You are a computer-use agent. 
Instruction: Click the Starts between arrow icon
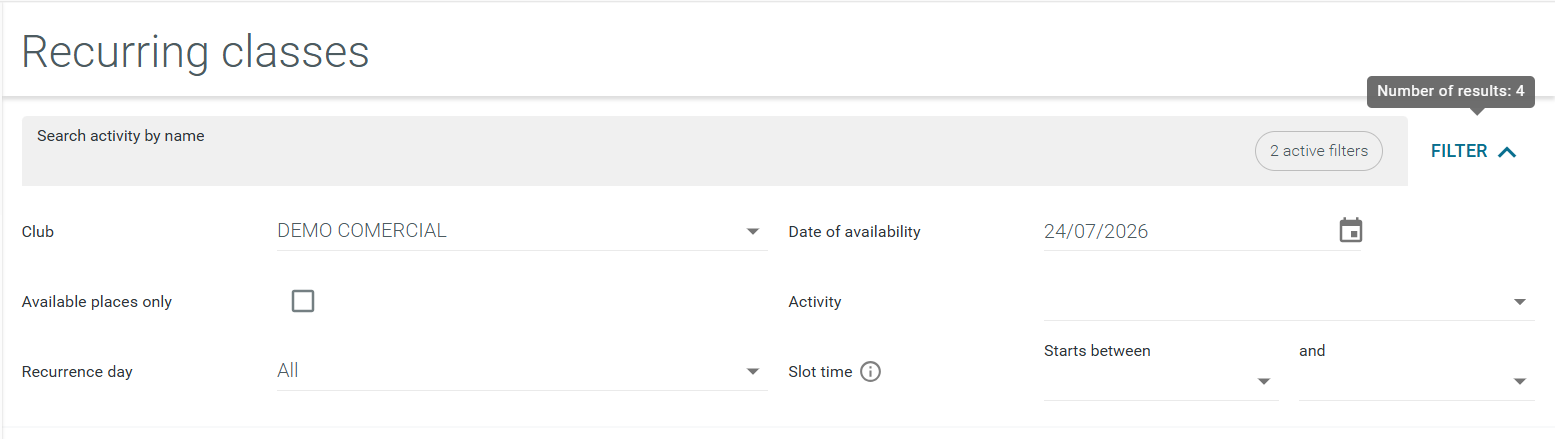pyautogui.click(x=1264, y=382)
